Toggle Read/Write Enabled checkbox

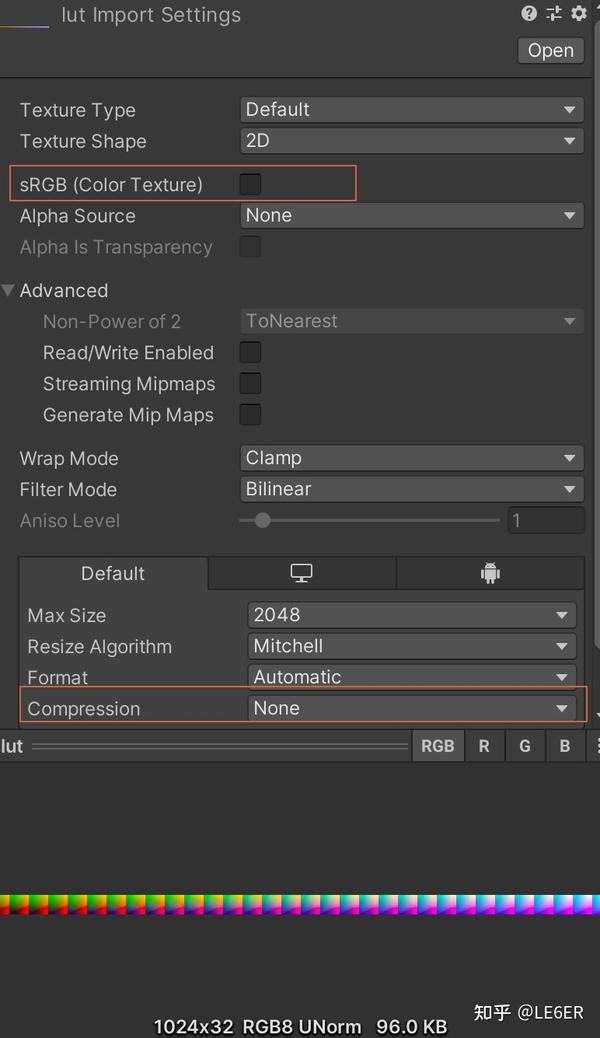[x=250, y=352]
